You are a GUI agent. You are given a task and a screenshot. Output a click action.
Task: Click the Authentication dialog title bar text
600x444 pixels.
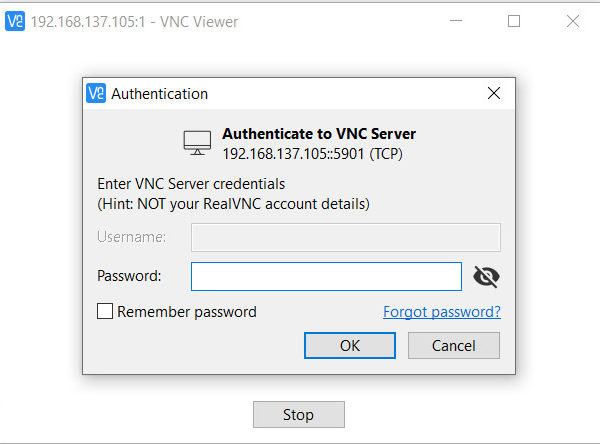point(160,94)
